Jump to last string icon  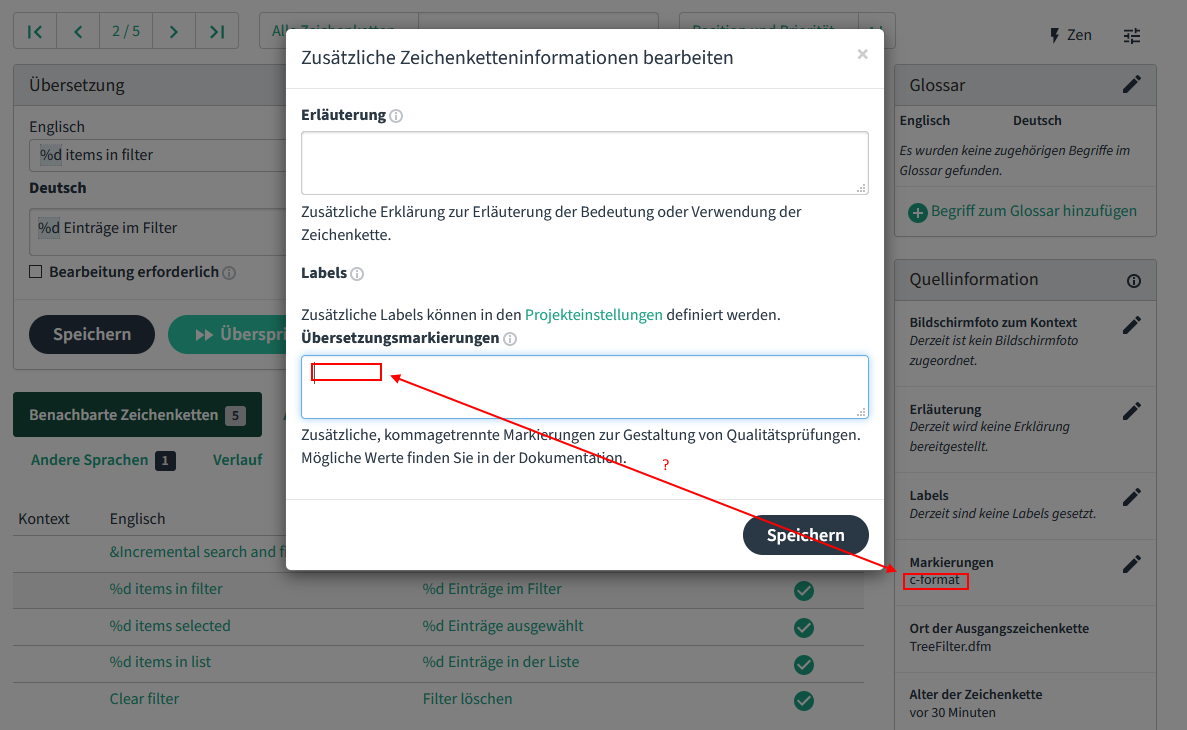point(217,31)
